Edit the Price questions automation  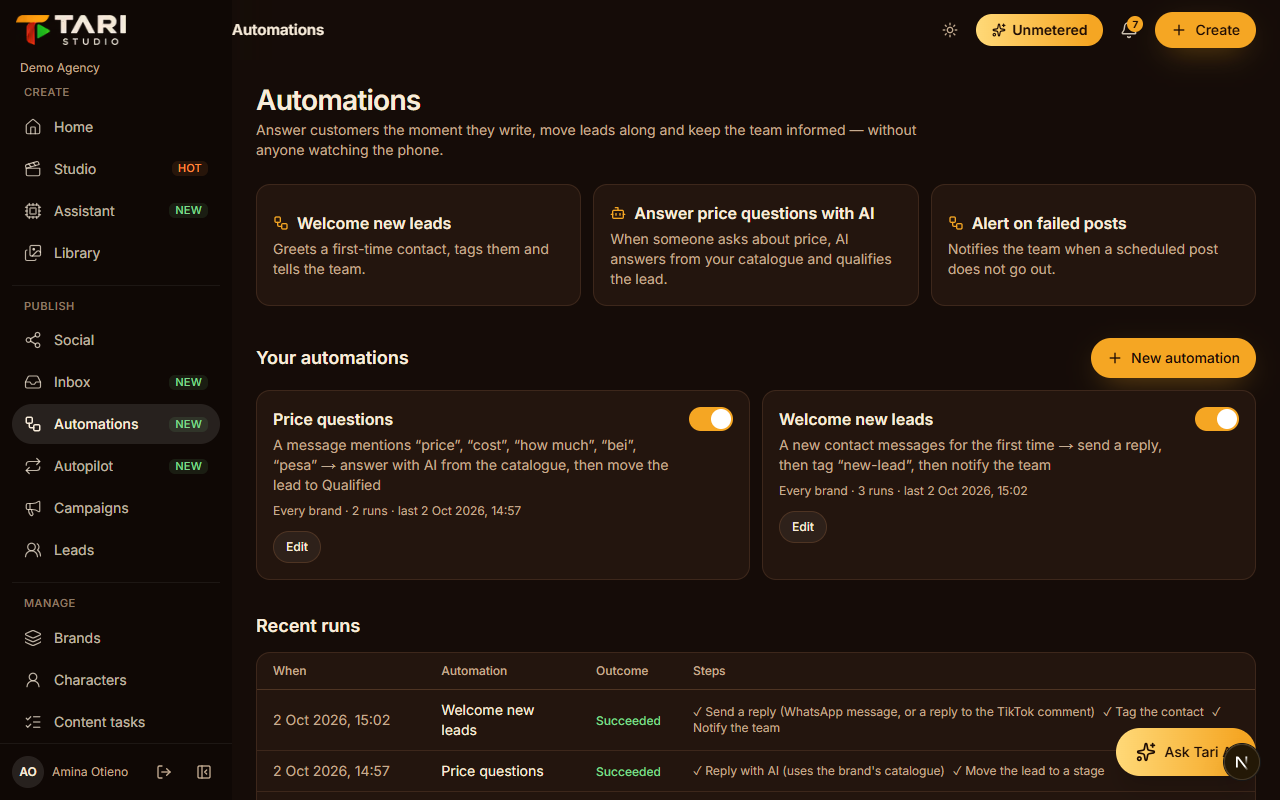pyautogui.click(x=297, y=547)
